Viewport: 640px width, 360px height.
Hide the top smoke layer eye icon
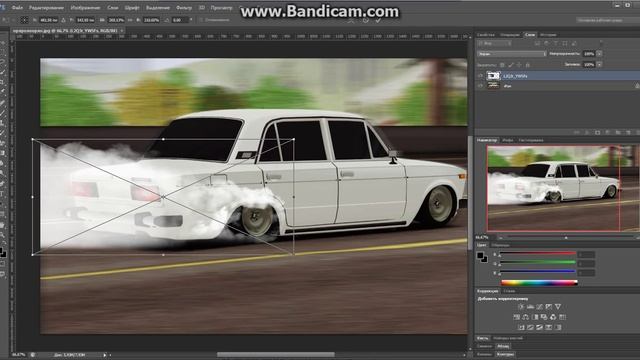[x=480, y=76]
